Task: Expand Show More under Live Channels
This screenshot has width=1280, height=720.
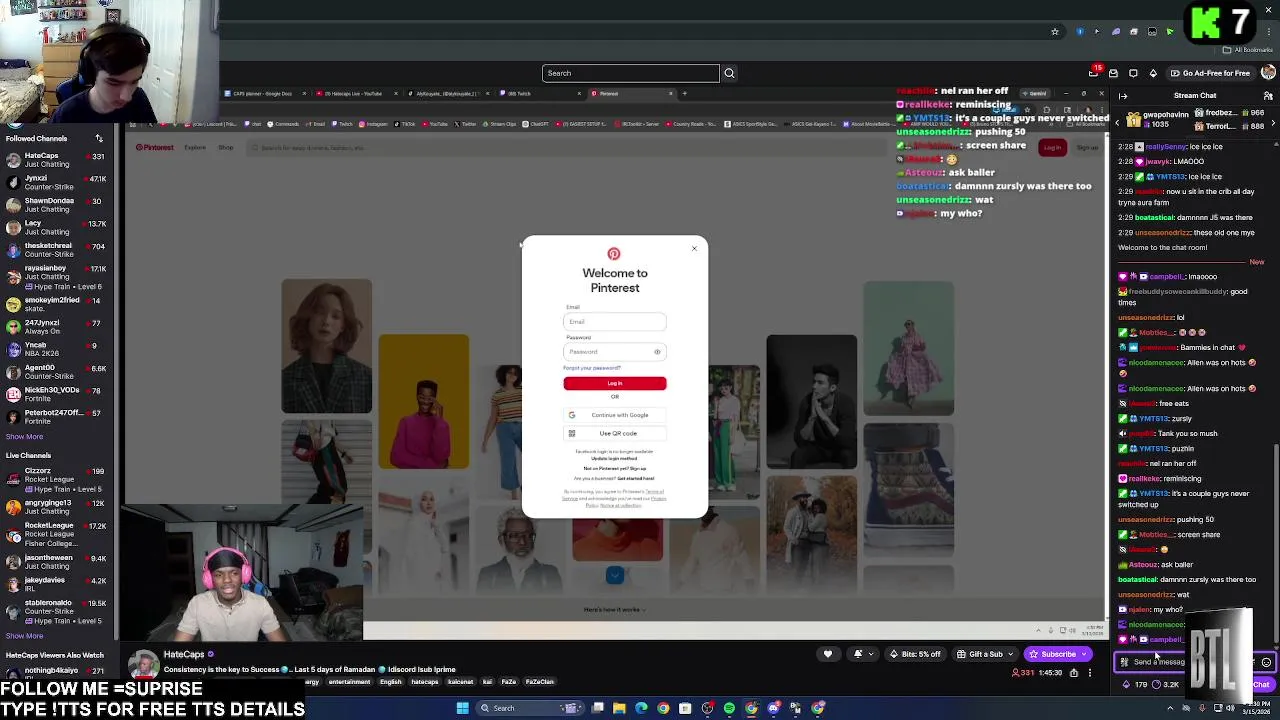Action: click(24, 636)
